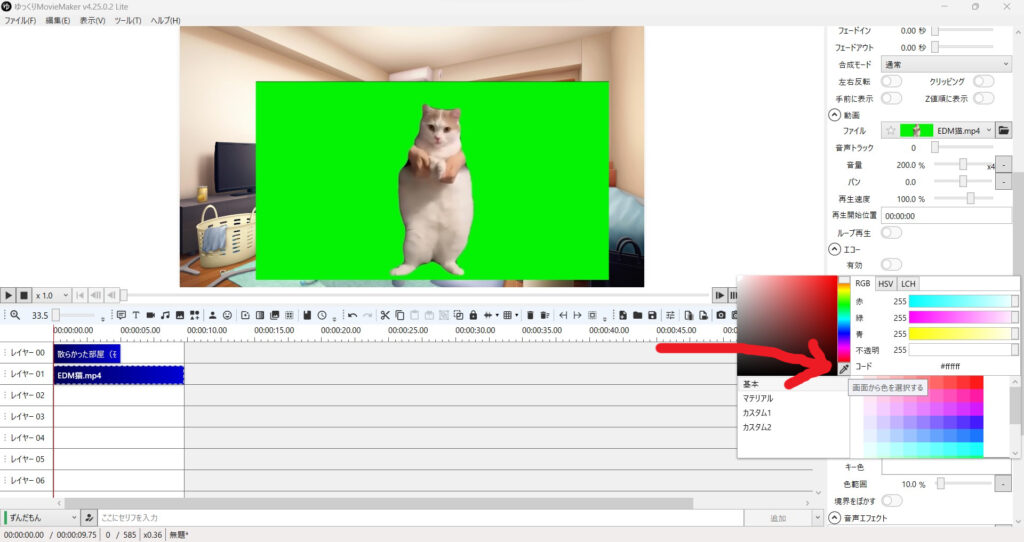The height and width of the screenshot is (542, 1024).
Task: Open the ファイル(F) menu
Action: pos(20,20)
